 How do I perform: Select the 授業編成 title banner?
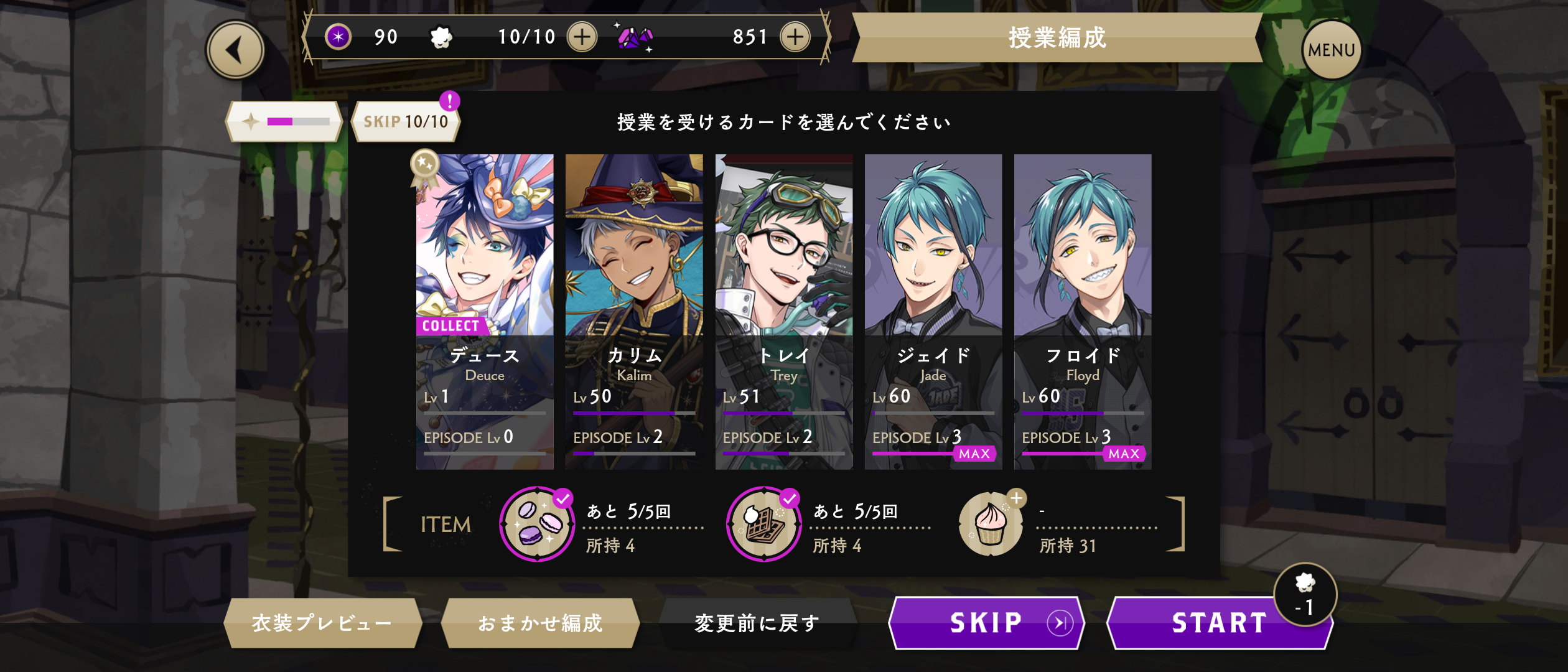click(1057, 37)
